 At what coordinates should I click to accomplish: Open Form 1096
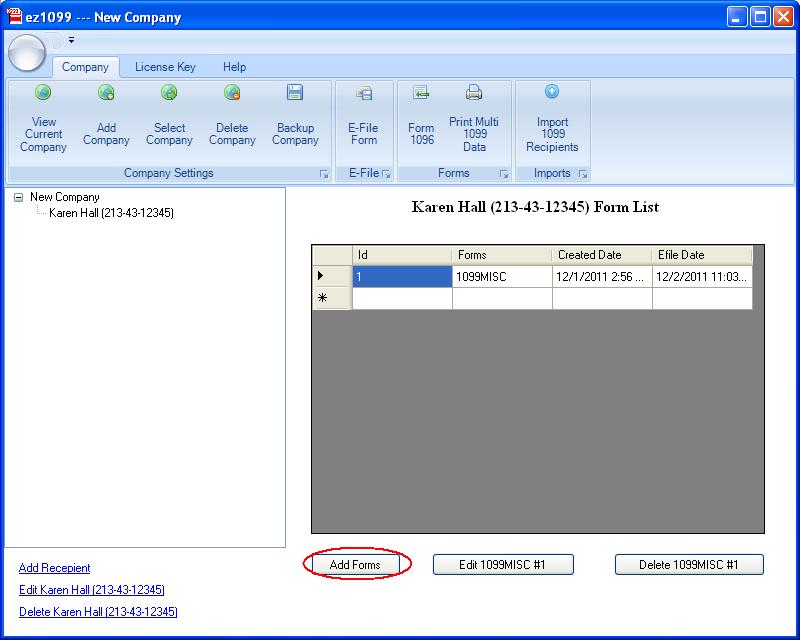tap(421, 120)
